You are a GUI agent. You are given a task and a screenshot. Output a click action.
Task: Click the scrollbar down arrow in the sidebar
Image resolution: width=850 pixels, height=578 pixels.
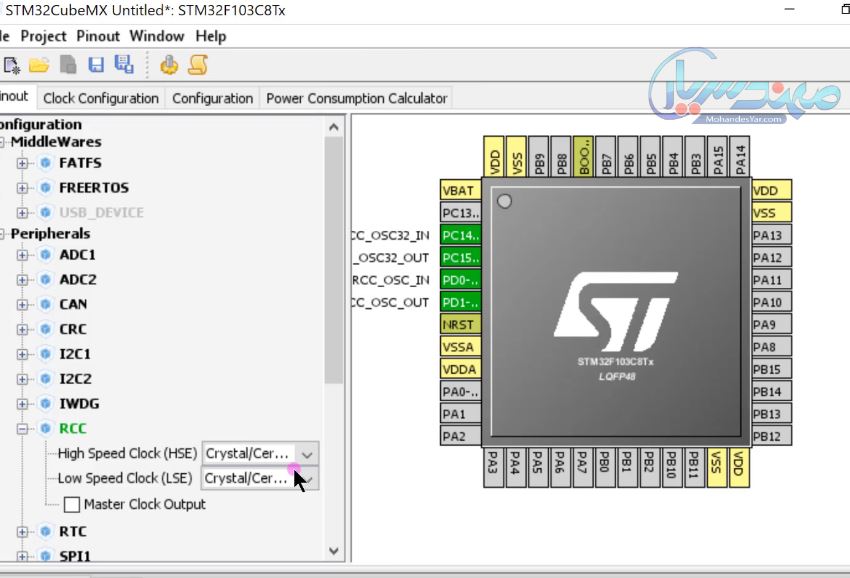tap(333, 551)
